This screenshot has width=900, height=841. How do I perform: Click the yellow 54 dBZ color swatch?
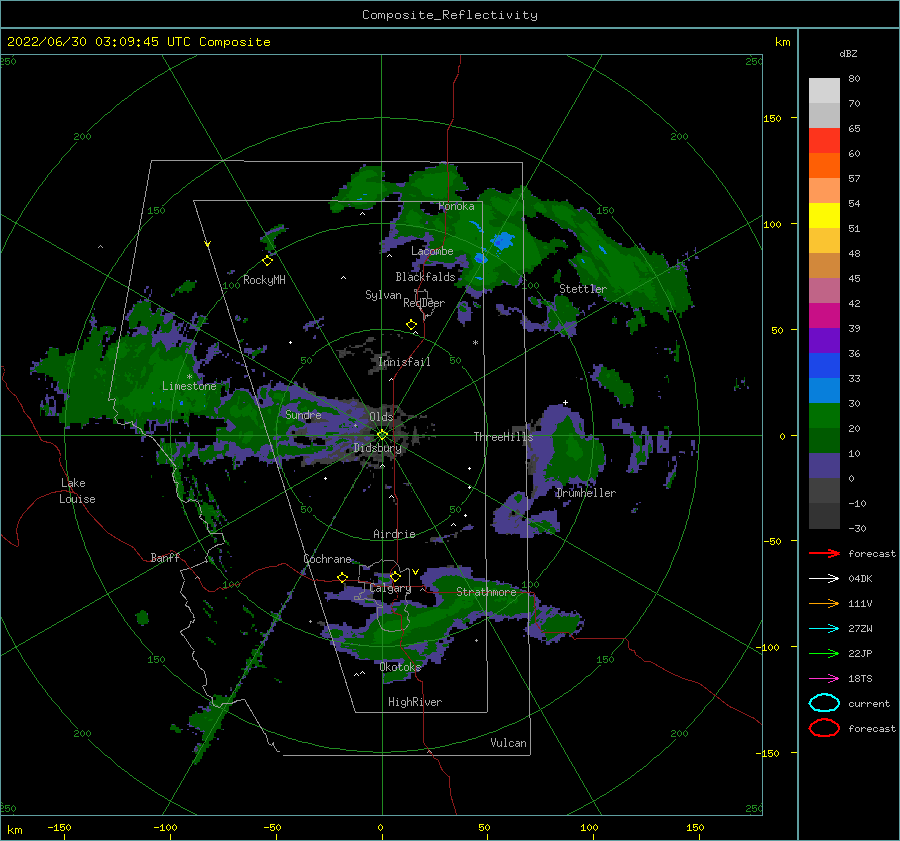tap(824, 216)
